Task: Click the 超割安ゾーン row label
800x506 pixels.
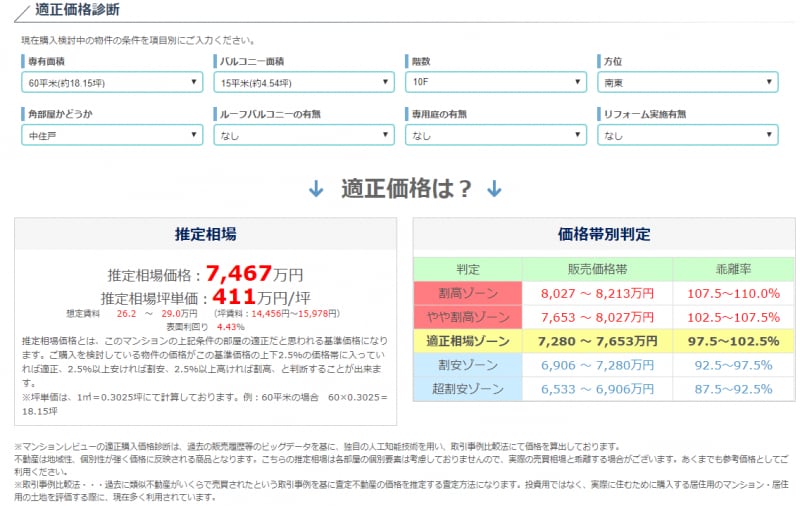Action: pyautogui.click(x=468, y=389)
